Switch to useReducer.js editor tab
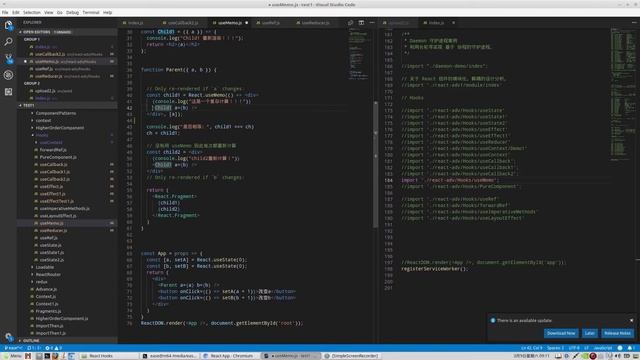Viewport: 640px width, 360px height. click(x=315, y=23)
